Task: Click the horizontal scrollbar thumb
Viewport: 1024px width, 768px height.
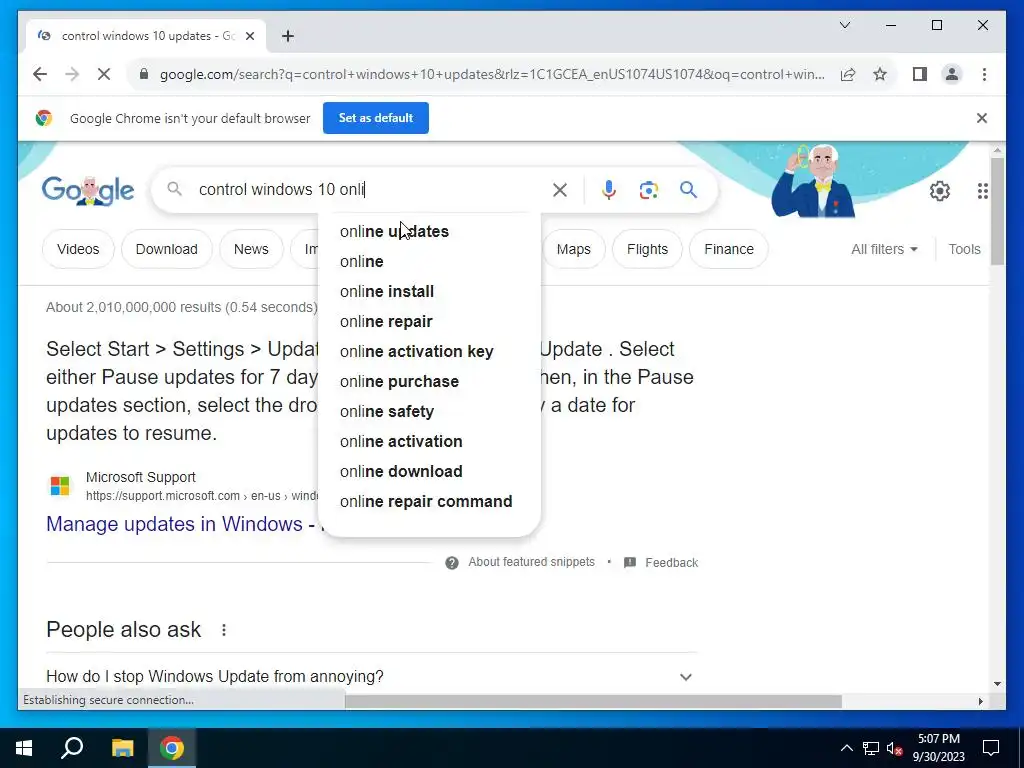Action: tap(593, 701)
